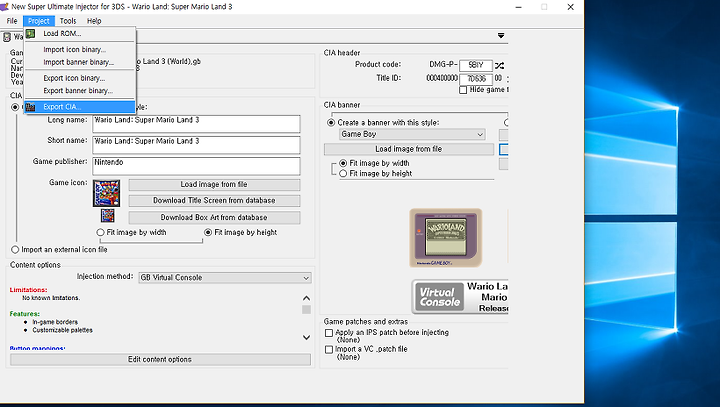Close the injector window

coord(570,7)
